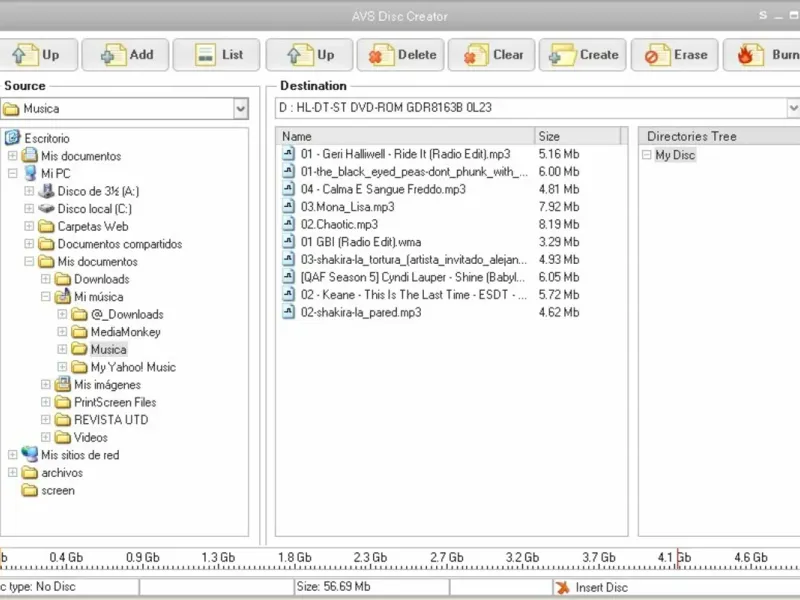Select Escritorio in the source tree

pos(47,138)
